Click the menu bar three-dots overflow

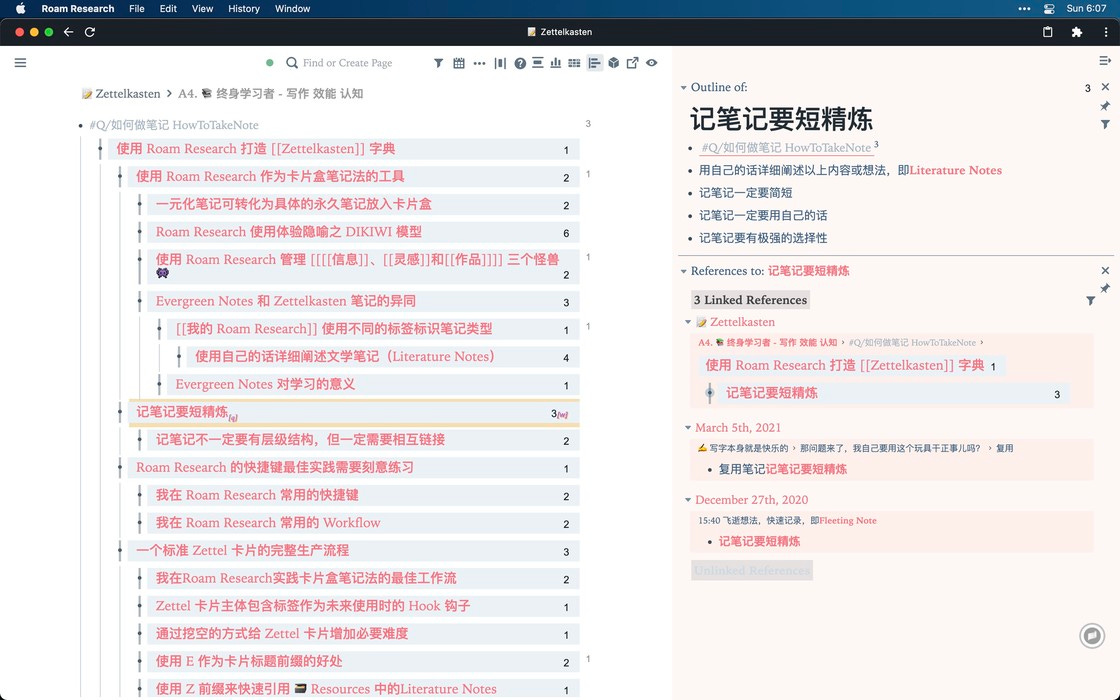[1024, 9]
